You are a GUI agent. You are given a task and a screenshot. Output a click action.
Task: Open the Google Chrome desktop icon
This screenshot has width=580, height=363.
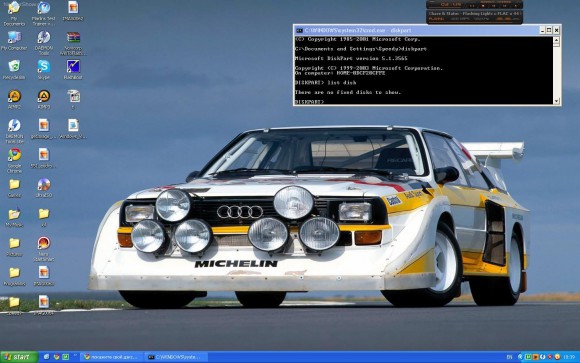14,155
